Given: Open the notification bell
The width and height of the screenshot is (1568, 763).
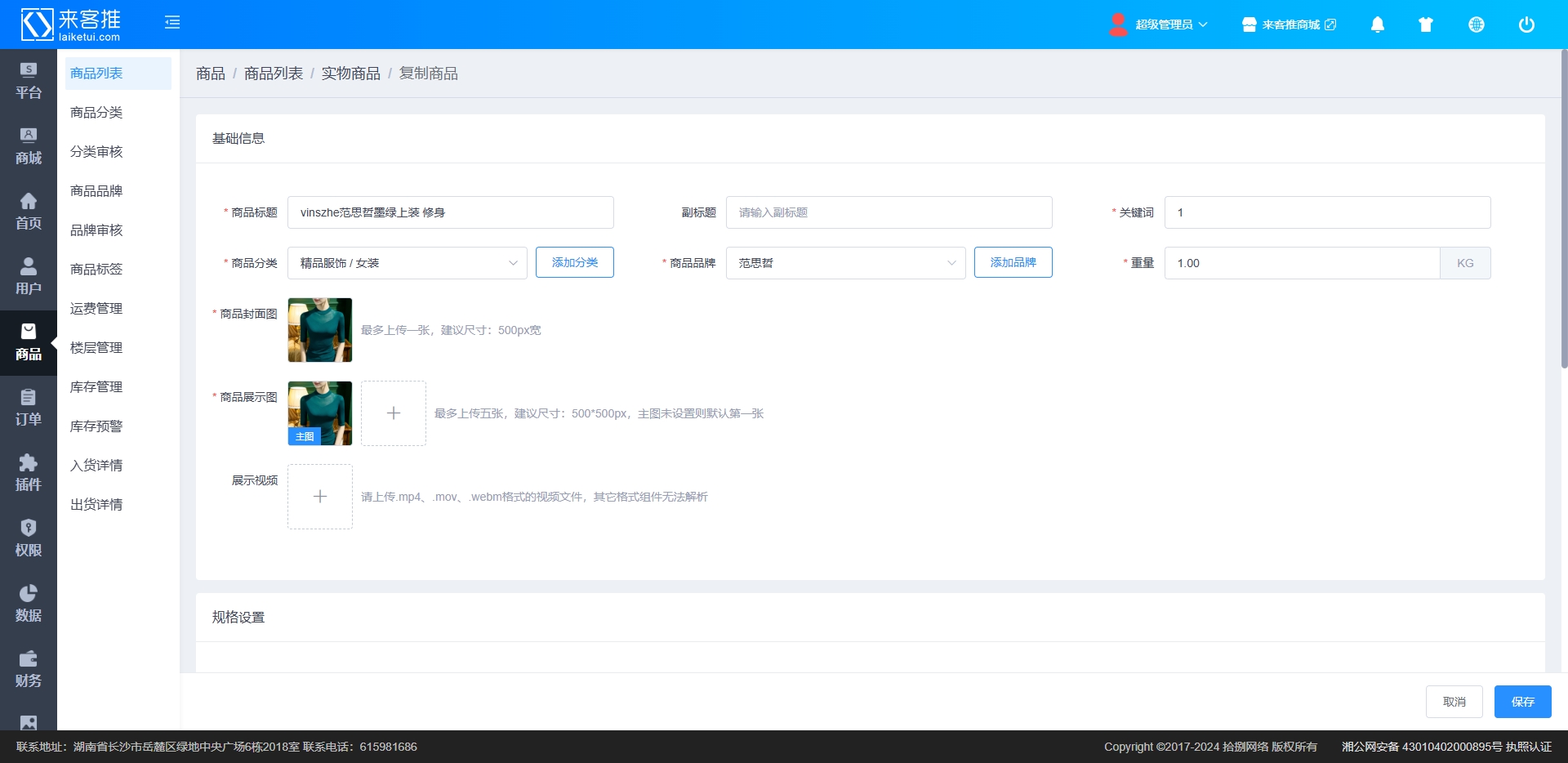Looking at the screenshot, I should click(1377, 25).
